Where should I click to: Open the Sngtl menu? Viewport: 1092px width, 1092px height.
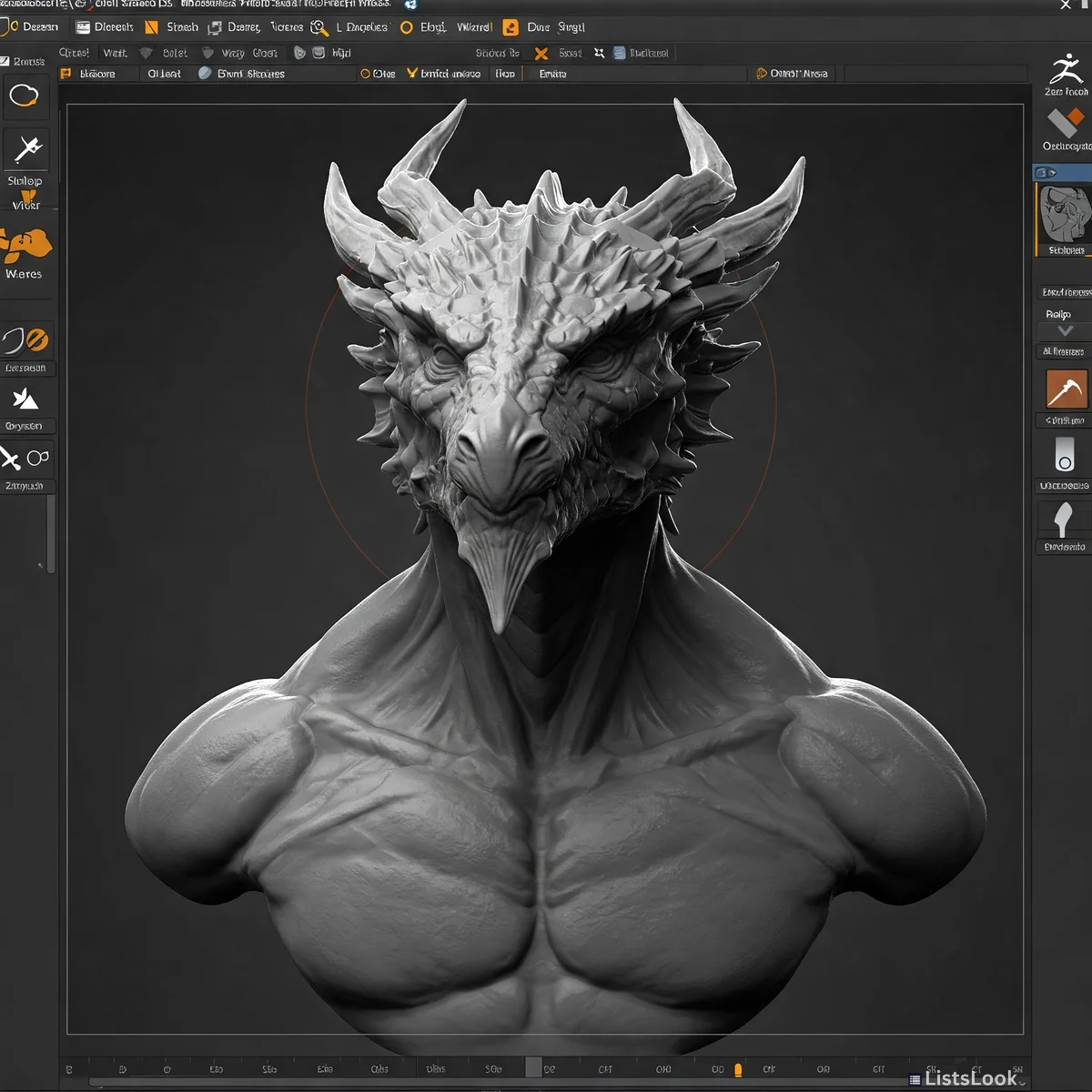click(x=571, y=27)
